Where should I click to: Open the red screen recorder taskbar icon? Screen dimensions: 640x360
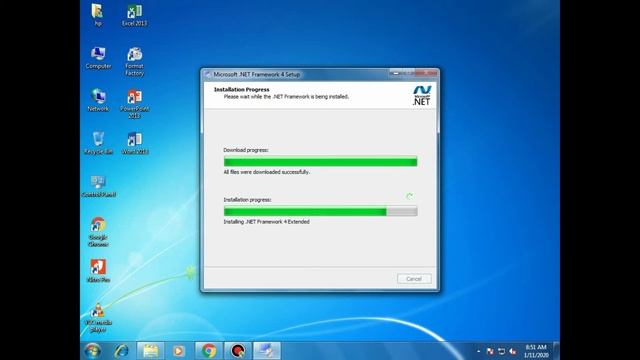click(238, 351)
